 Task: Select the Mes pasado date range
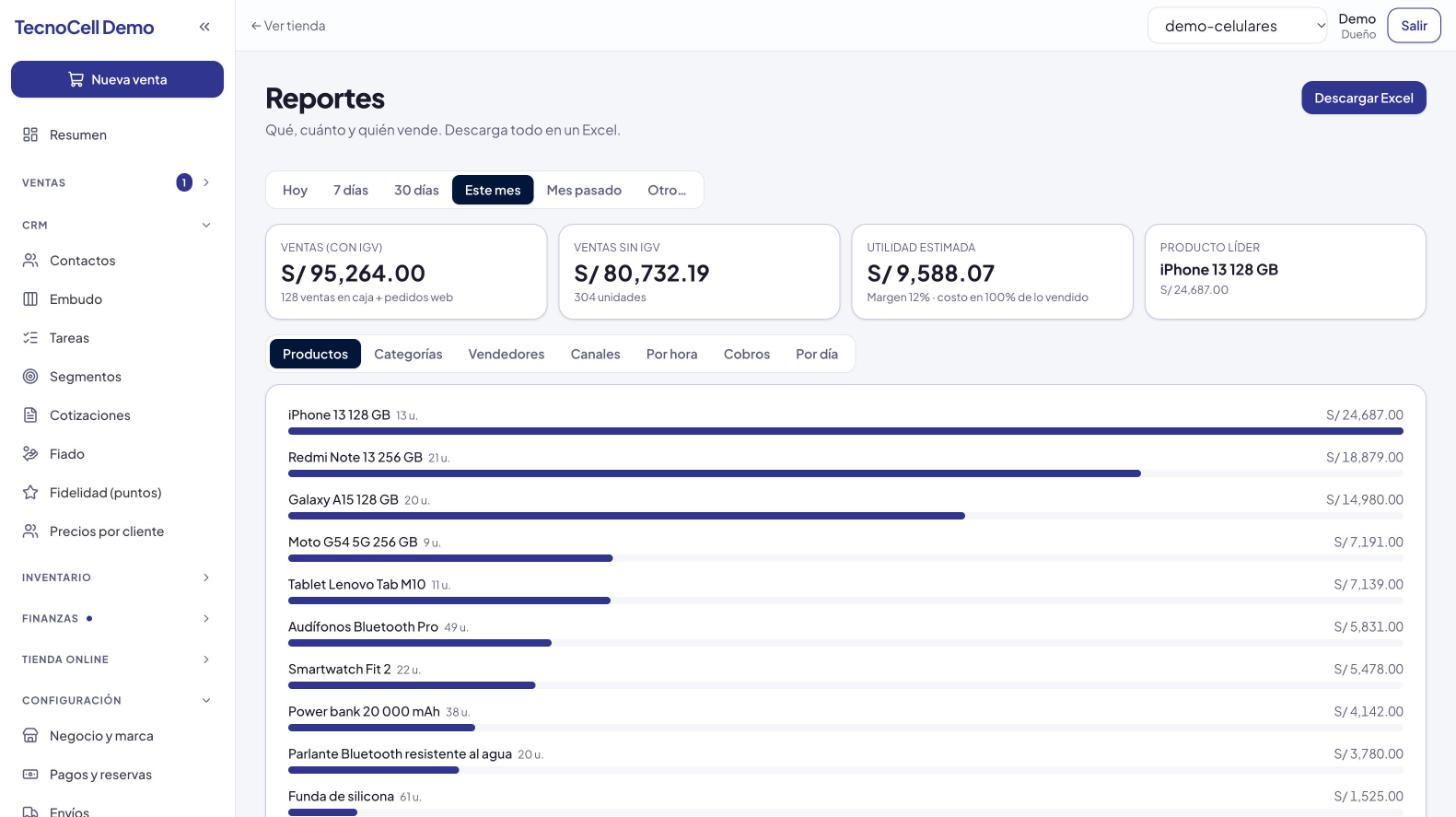[x=584, y=190]
